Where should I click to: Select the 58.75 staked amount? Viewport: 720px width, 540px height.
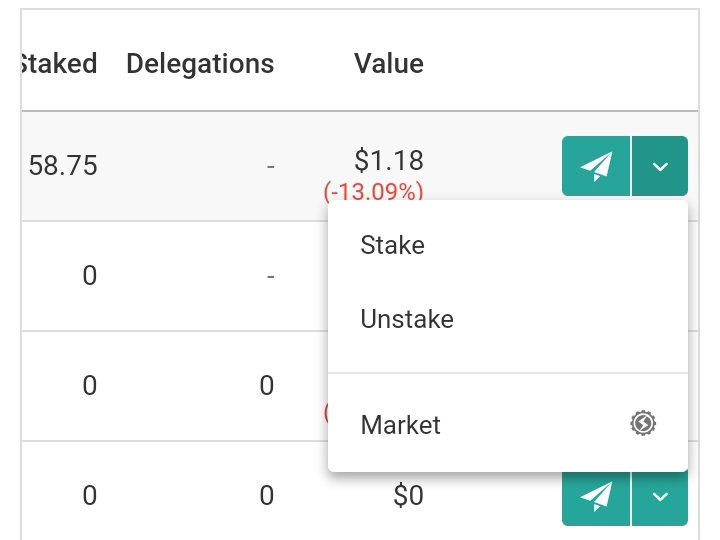pos(63,165)
